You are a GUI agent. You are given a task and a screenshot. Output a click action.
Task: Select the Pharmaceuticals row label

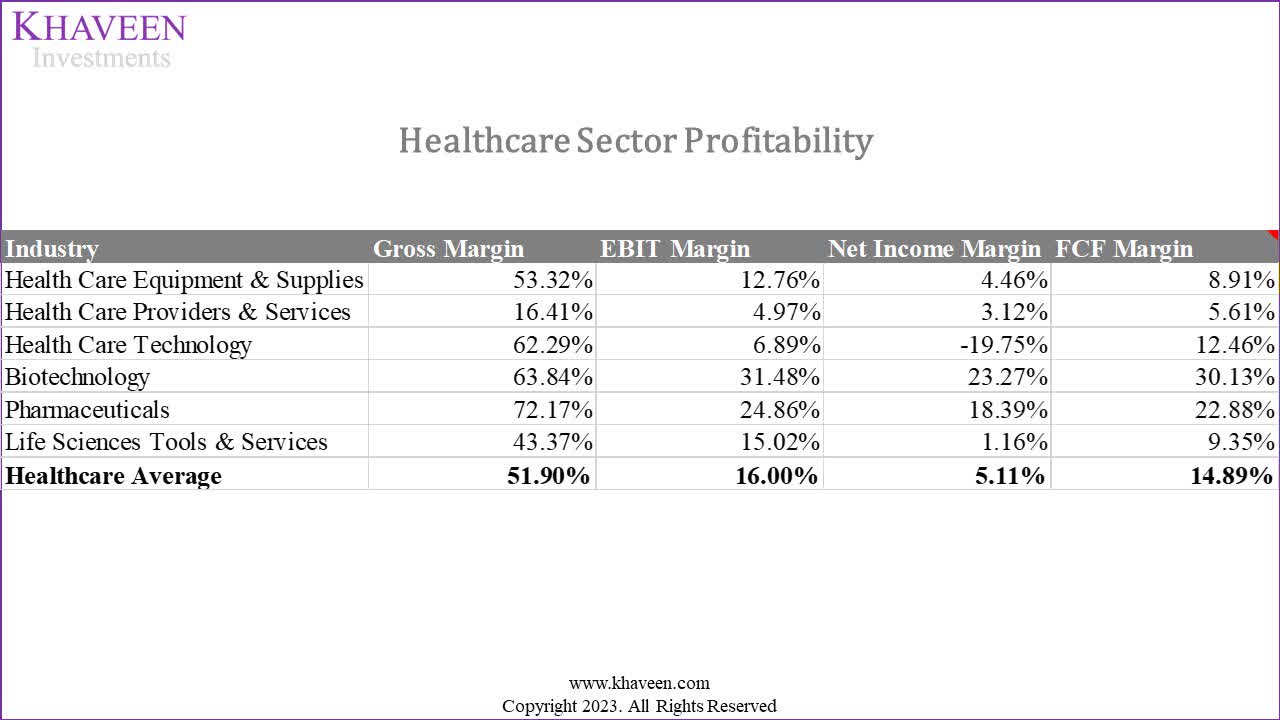(x=87, y=410)
